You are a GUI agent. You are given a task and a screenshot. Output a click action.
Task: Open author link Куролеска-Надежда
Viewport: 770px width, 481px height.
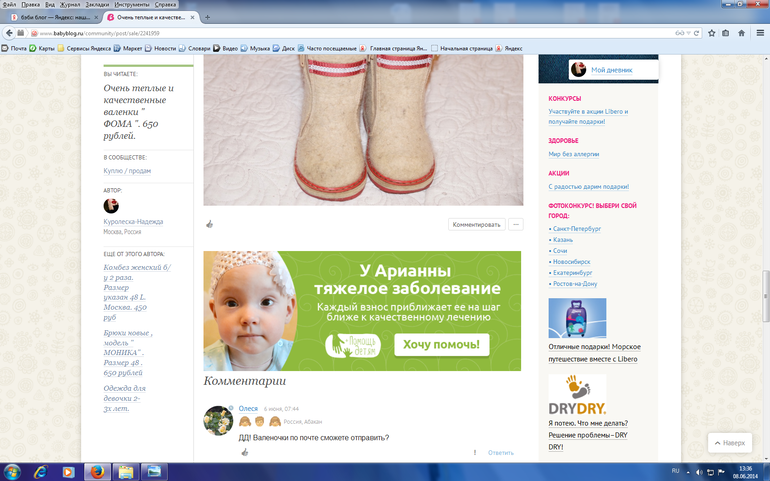[133, 222]
